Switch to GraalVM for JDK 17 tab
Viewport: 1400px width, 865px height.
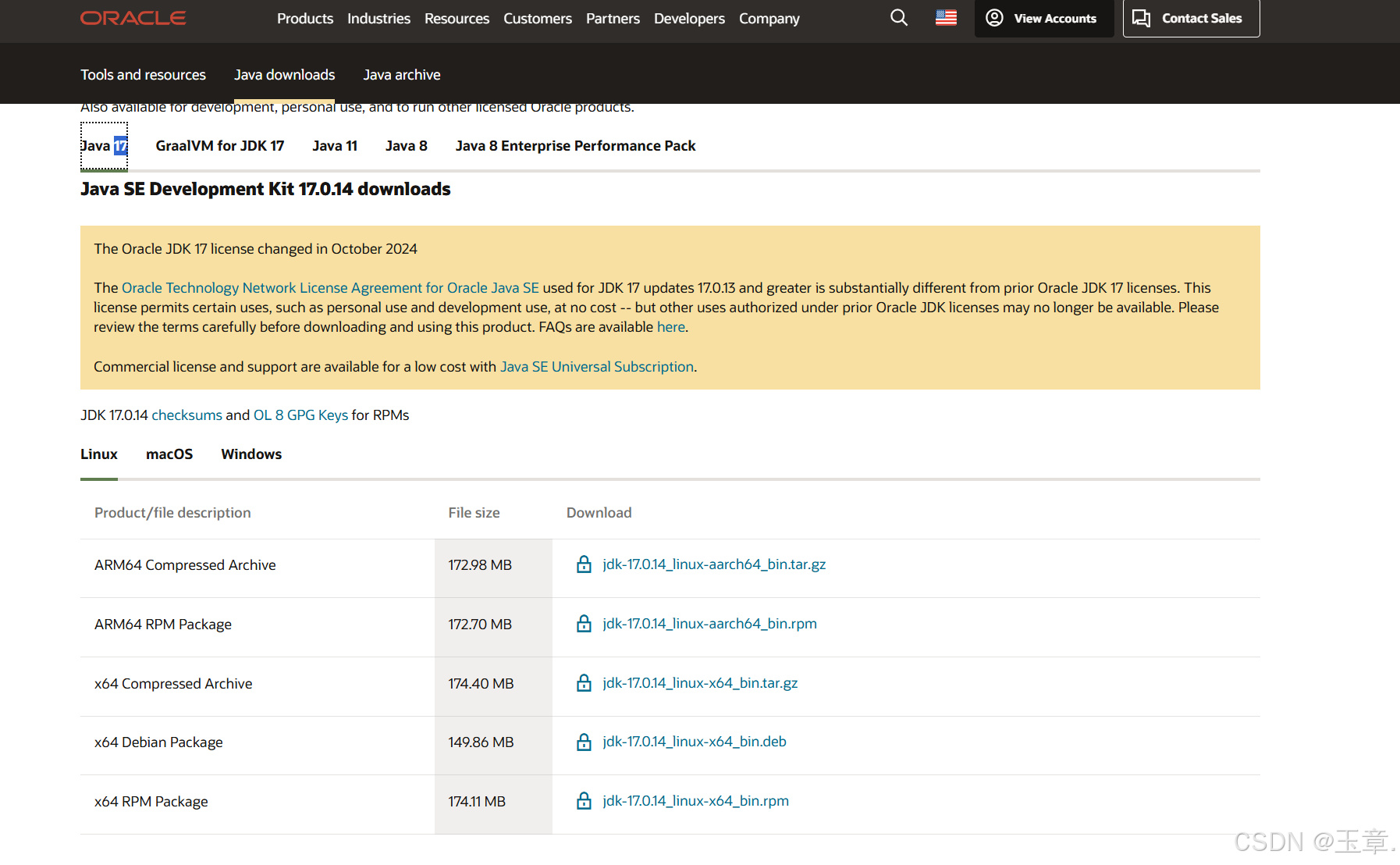[x=220, y=146]
